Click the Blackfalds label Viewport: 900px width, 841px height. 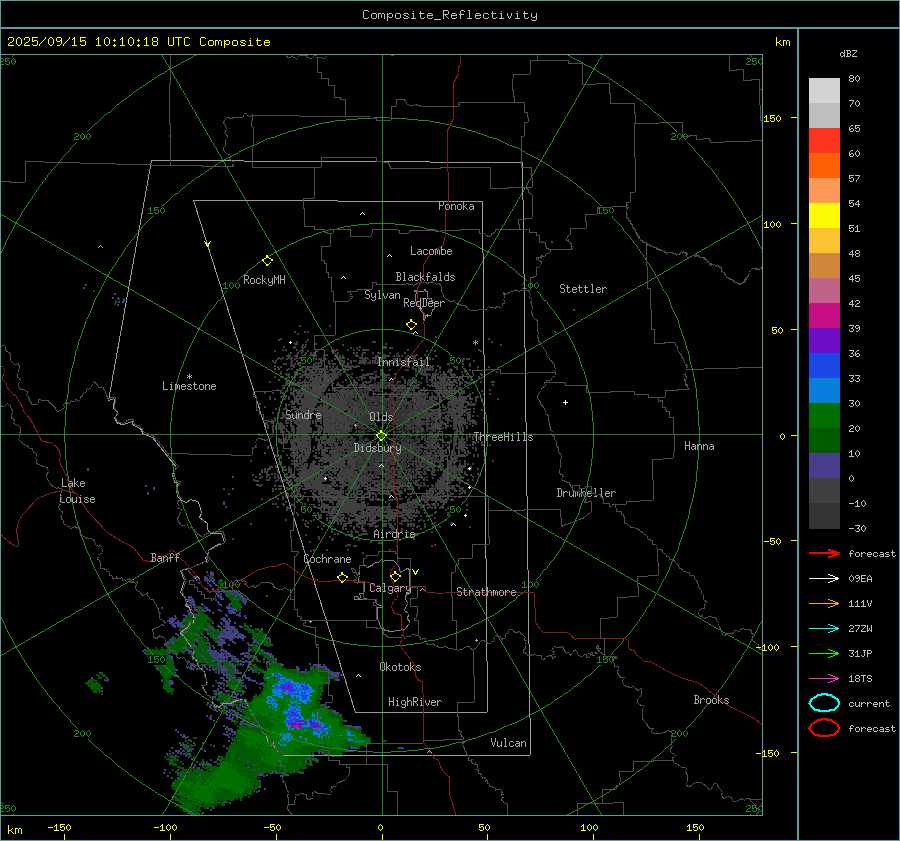tap(425, 277)
